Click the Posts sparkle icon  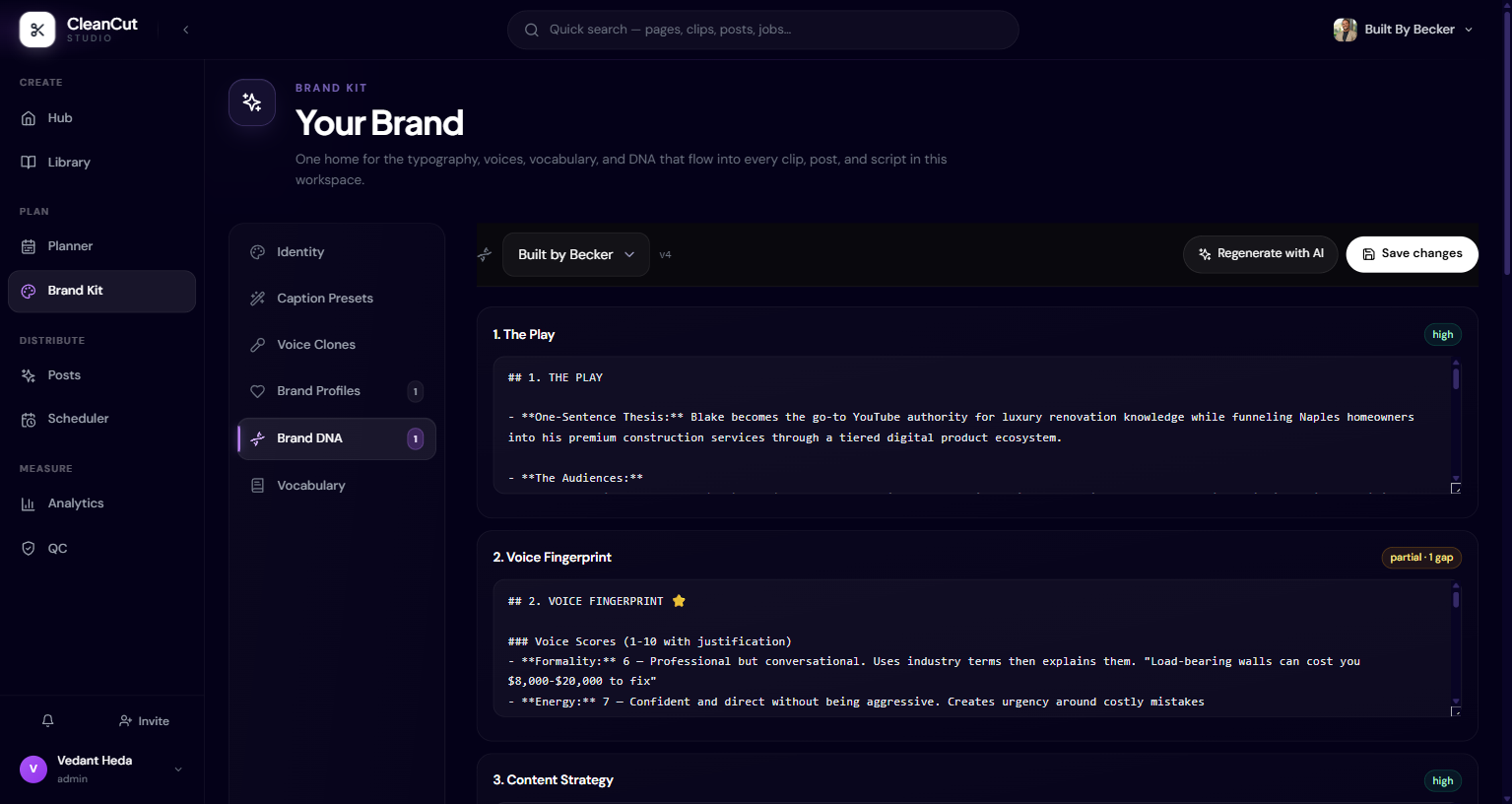[29, 375]
